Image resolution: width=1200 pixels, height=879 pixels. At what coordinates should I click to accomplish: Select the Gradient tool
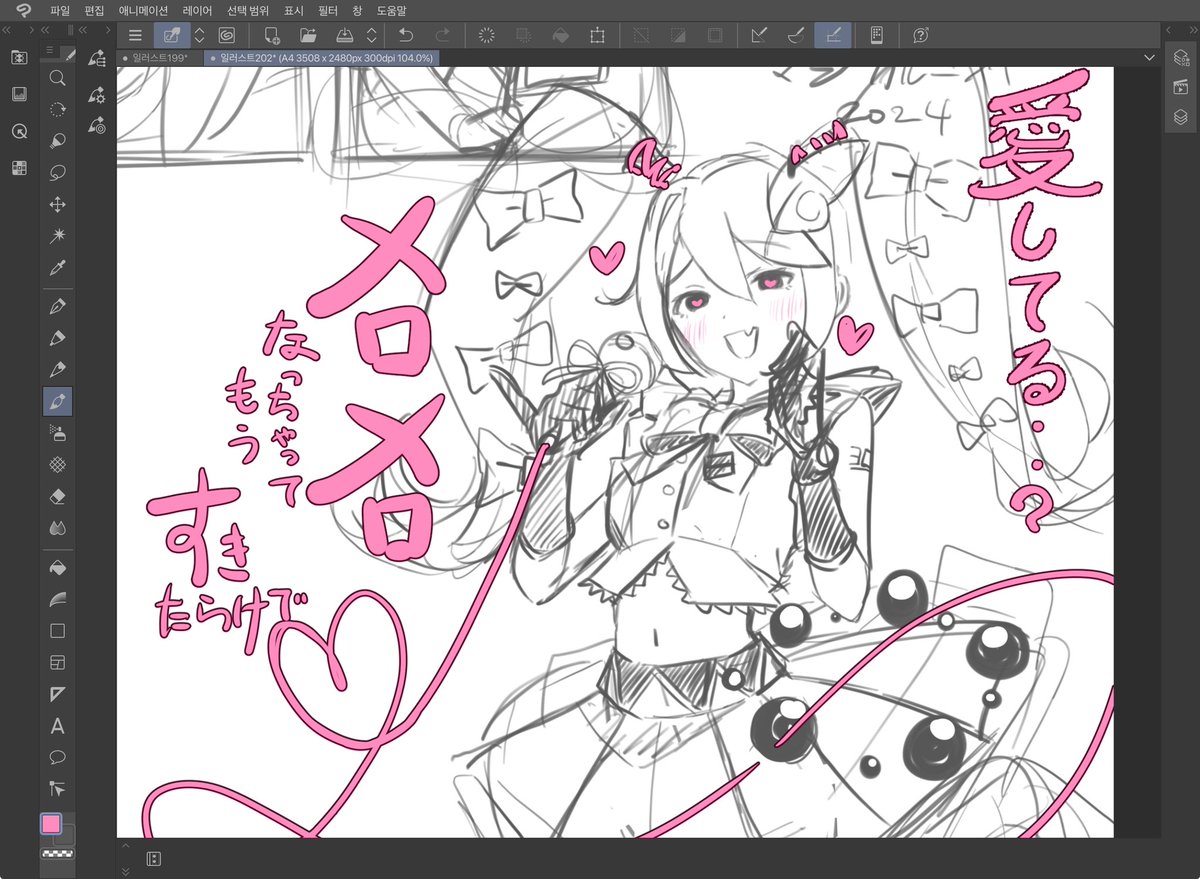(x=58, y=599)
